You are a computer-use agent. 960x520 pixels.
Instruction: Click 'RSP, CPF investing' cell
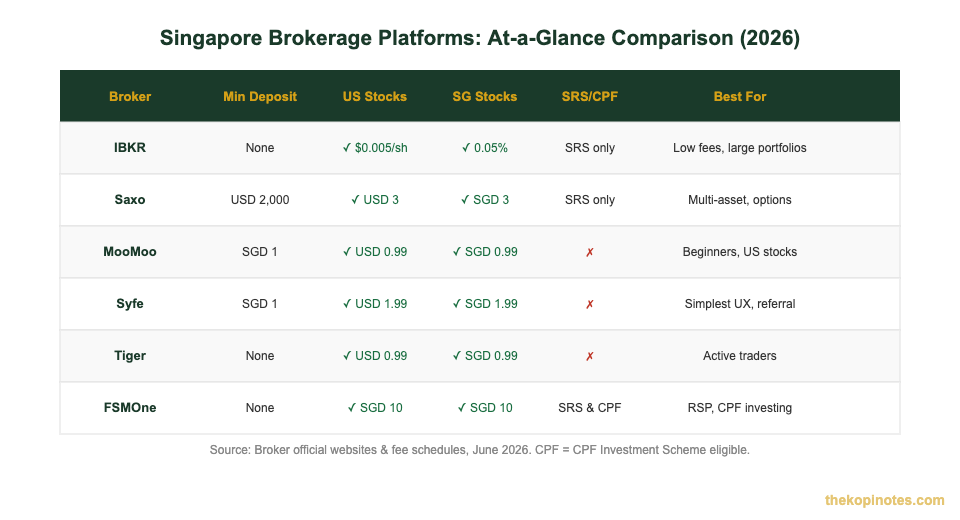coord(740,408)
